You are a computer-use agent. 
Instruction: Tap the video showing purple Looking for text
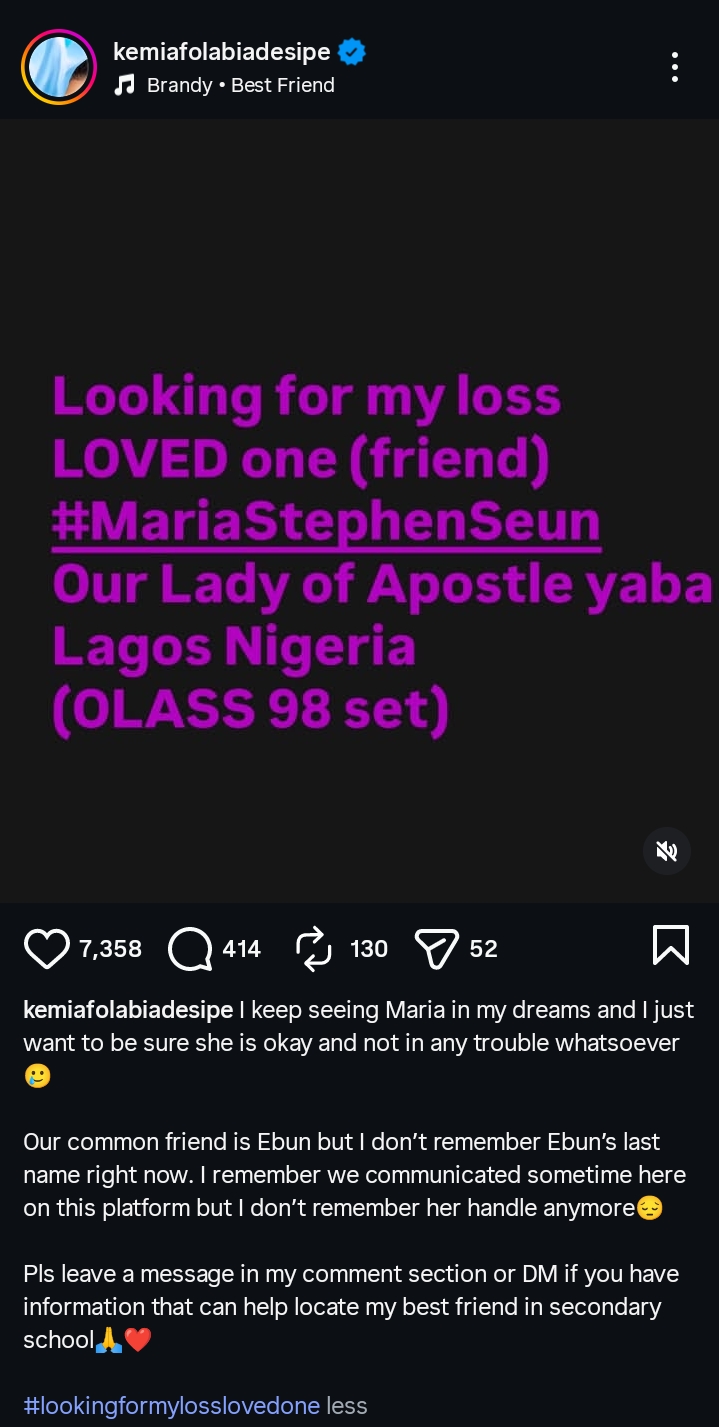tap(359, 510)
